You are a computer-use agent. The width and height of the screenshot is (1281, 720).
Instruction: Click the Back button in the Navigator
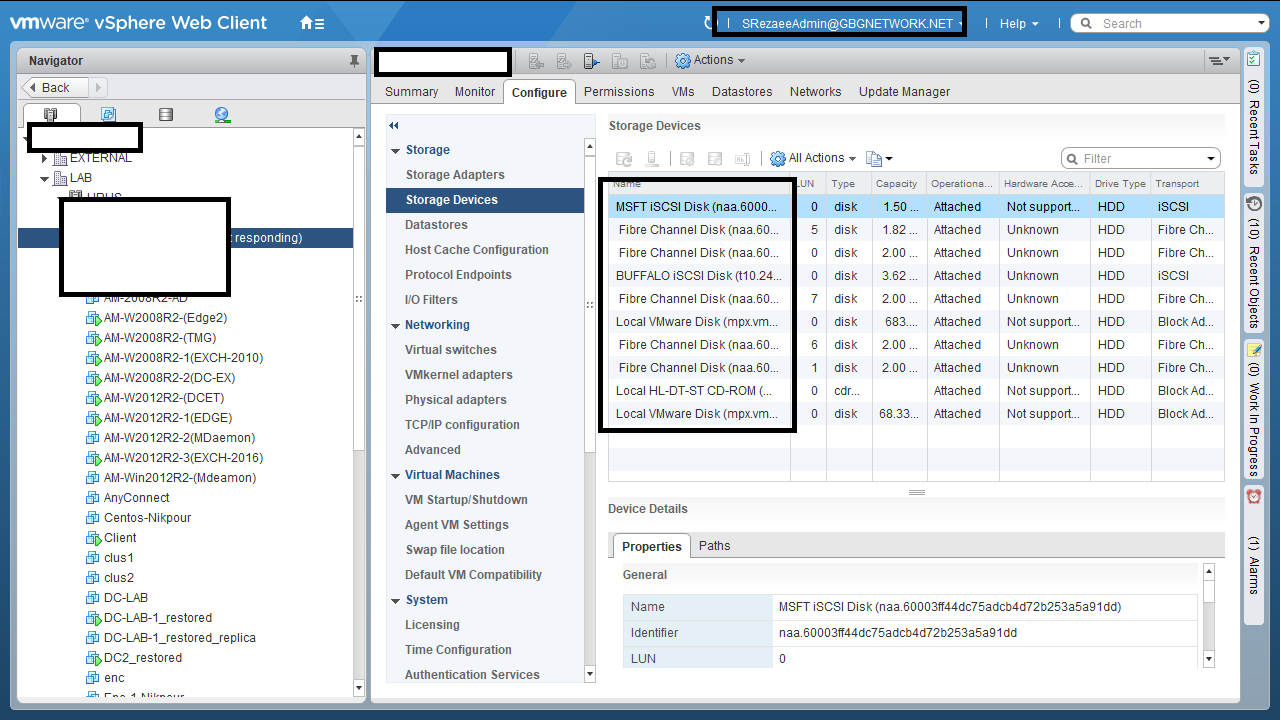[55, 88]
